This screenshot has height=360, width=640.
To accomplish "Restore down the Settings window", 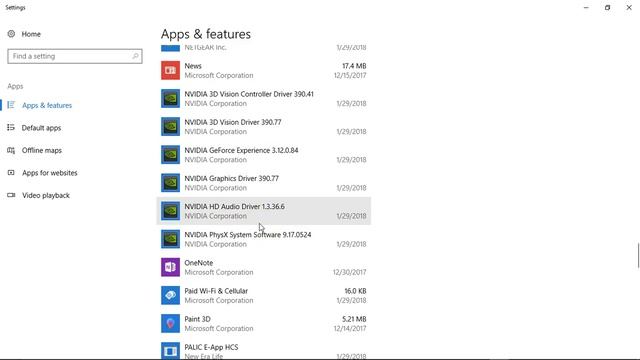I will click(x=607, y=7).
